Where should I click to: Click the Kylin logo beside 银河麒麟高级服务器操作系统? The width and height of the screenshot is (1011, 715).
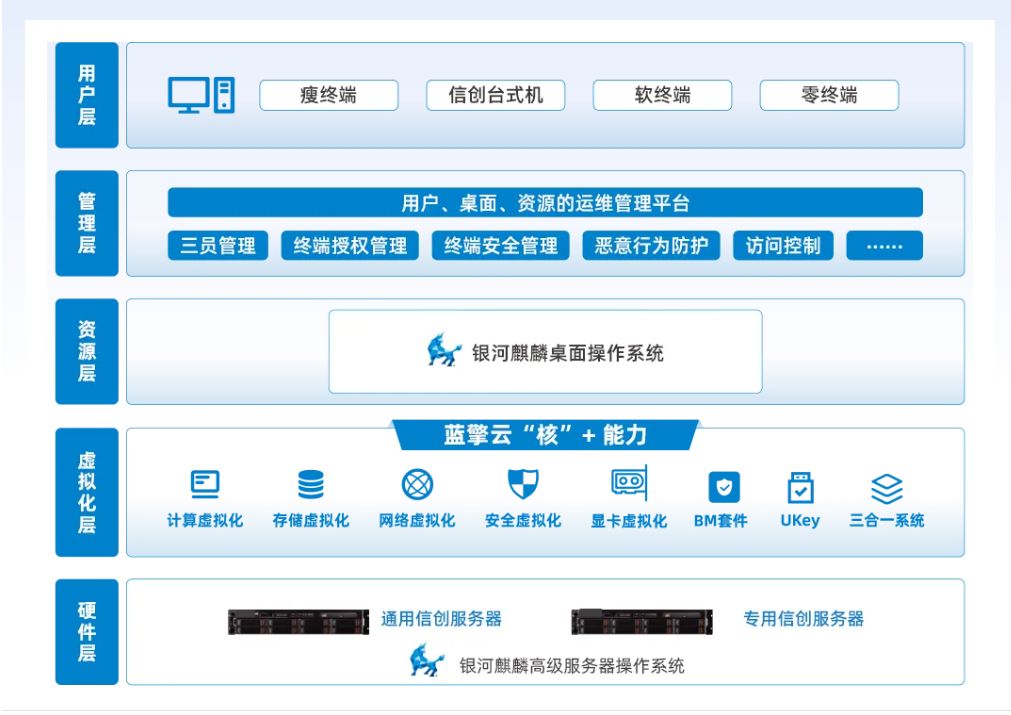tap(427, 660)
